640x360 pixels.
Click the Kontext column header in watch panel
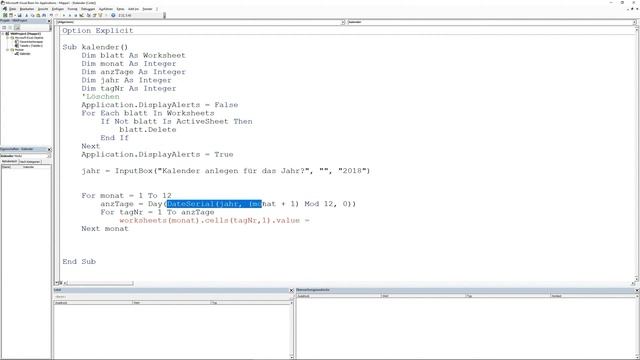(593, 296)
